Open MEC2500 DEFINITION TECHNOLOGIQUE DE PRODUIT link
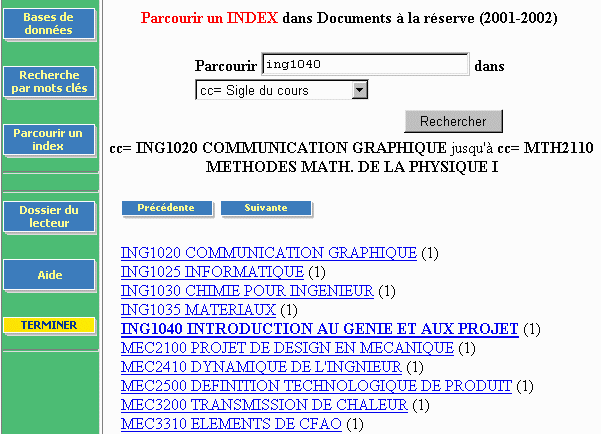 pos(316,386)
